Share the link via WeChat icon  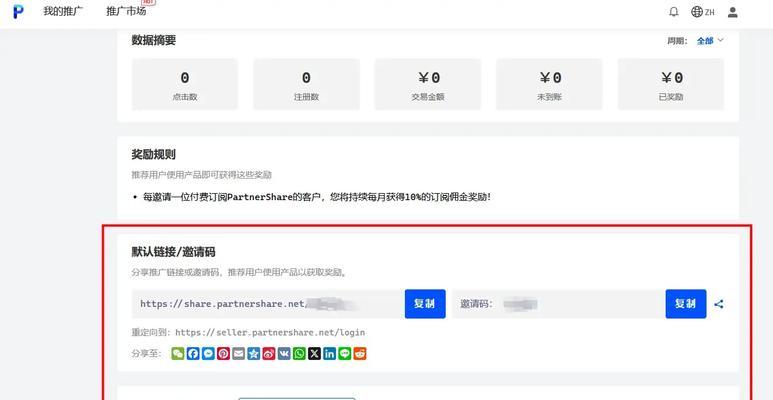pyautogui.click(x=178, y=354)
